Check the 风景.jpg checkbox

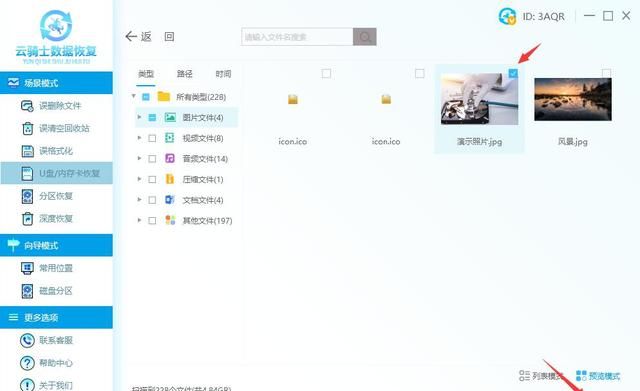pos(606,73)
